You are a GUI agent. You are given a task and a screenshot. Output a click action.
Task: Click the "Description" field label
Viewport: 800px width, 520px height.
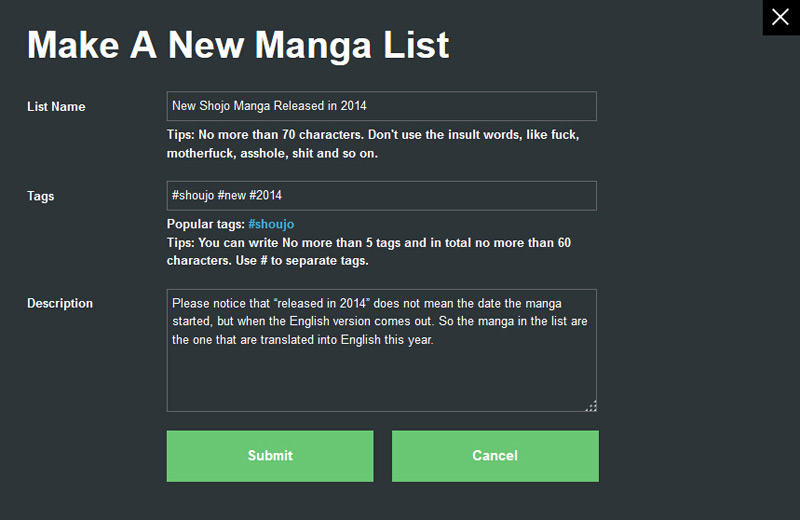click(x=60, y=304)
